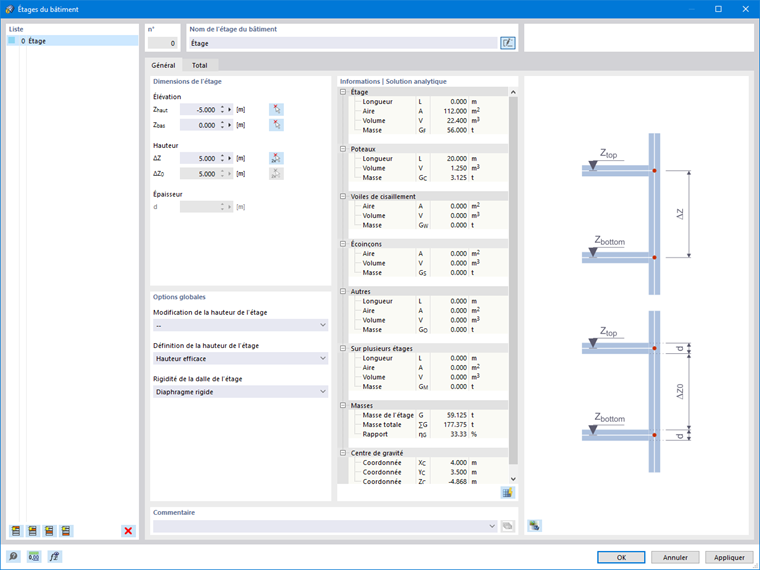Collapse the Masses group
Image resolution: width=760 pixels, height=570 pixels.
[x=343, y=405]
